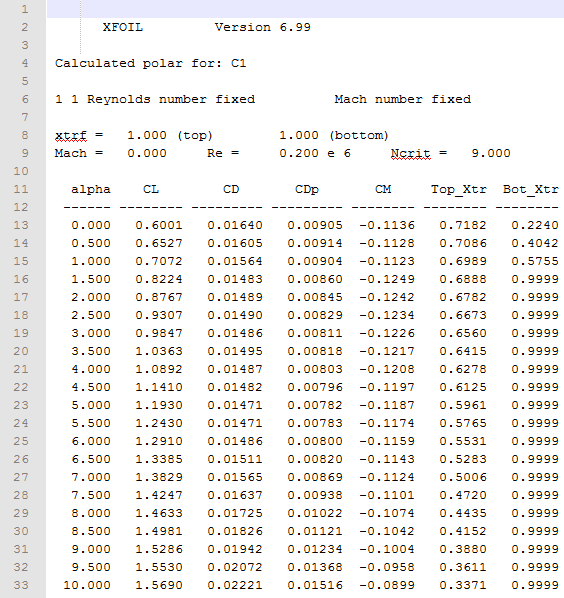This screenshot has height=598, width=564.
Task: Click CDp value 0.00800
Action: tap(315, 441)
